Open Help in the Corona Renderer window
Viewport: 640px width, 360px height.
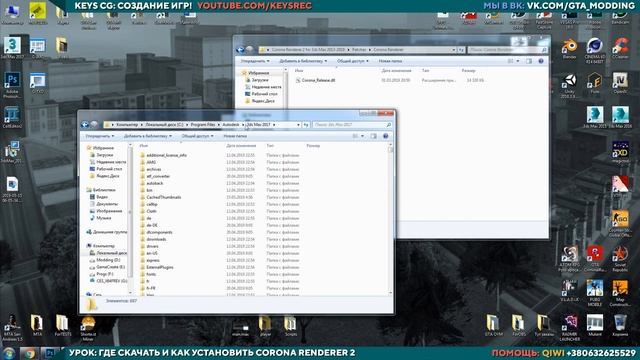point(541,61)
